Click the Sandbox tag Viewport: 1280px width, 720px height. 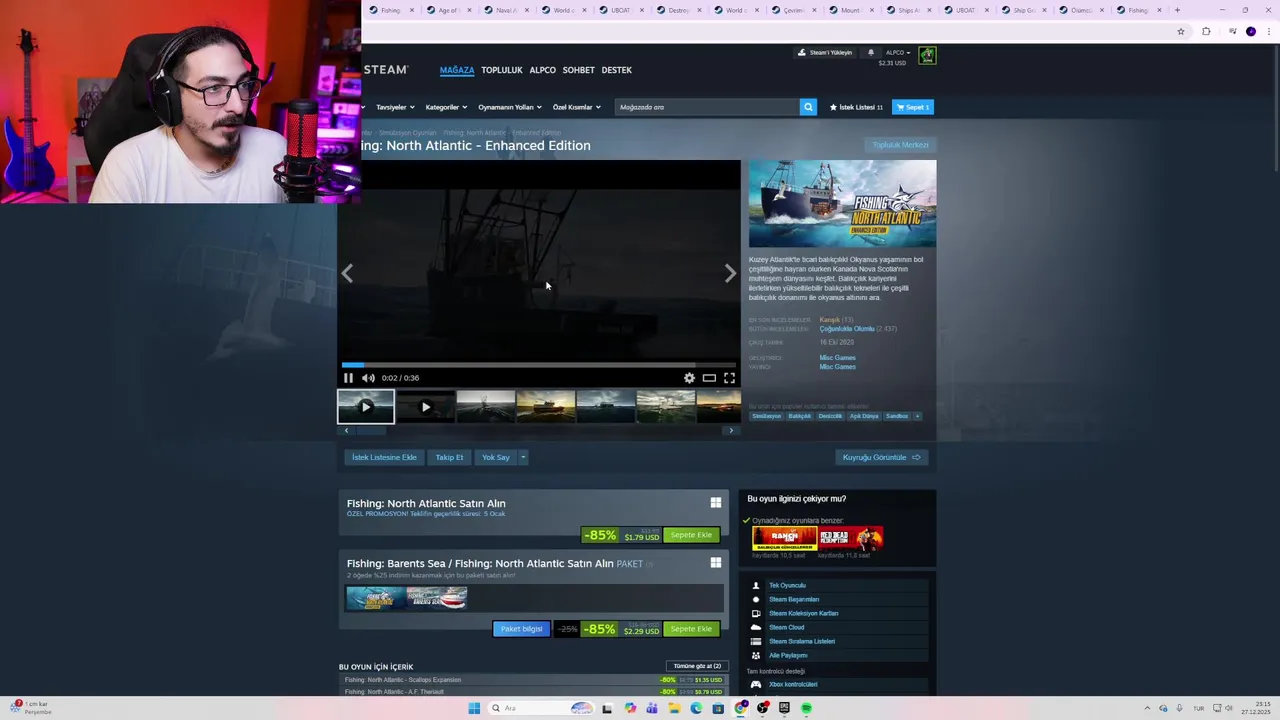click(x=897, y=416)
